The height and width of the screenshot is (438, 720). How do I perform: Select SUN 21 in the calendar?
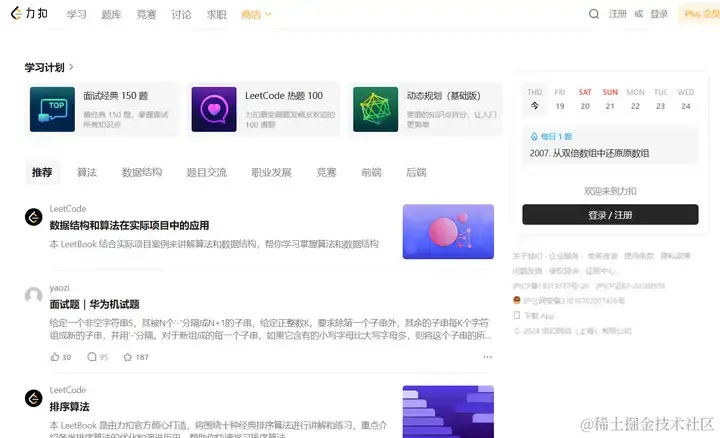(610, 99)
